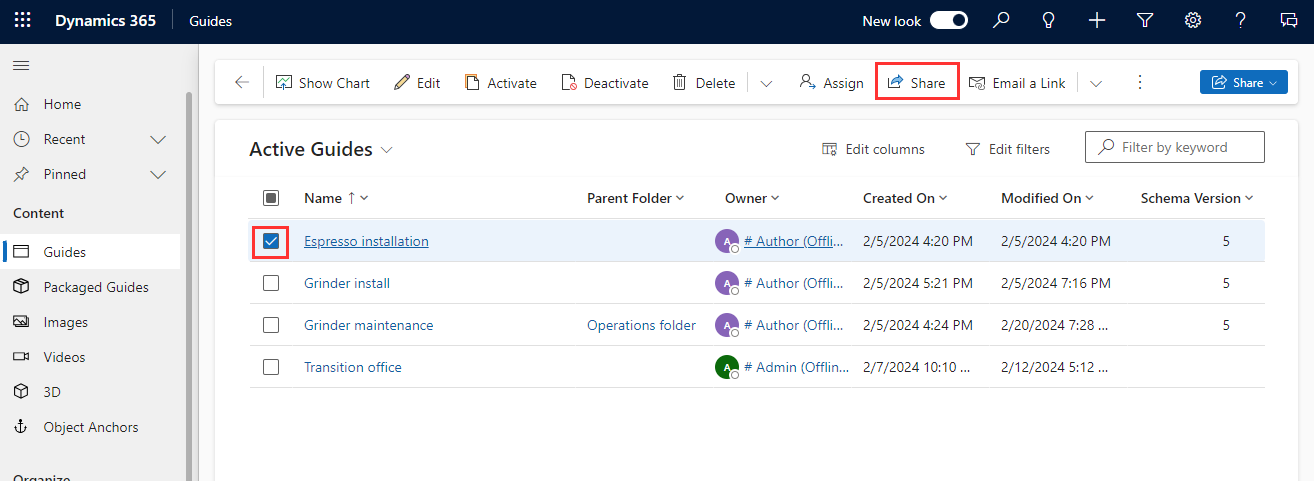Viewport: 1314px width, 481px height.
Task: Open the Operations folder link
Action: coord(641,325)
